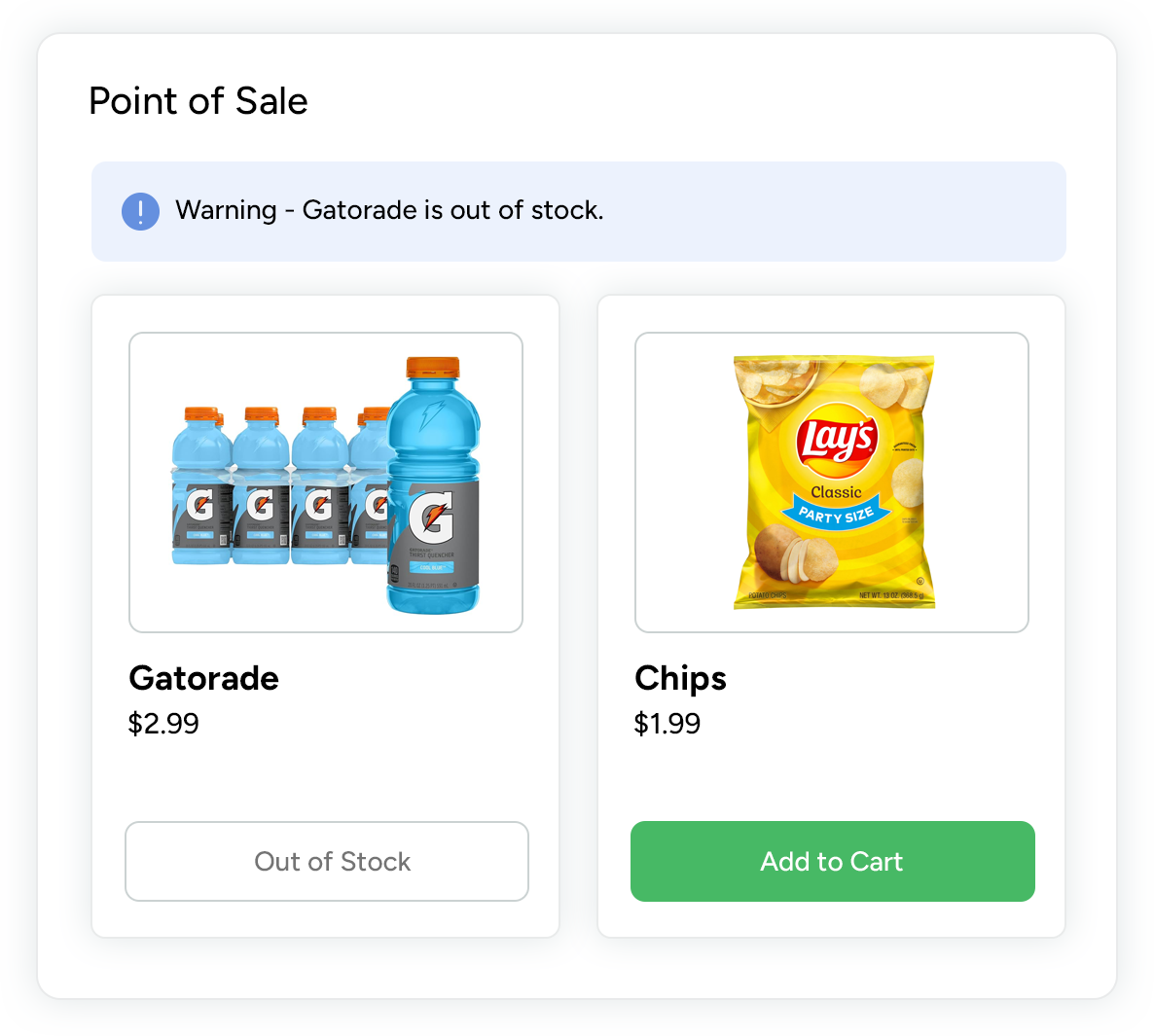Click the net weight text on chip bag

click(890, 595)
